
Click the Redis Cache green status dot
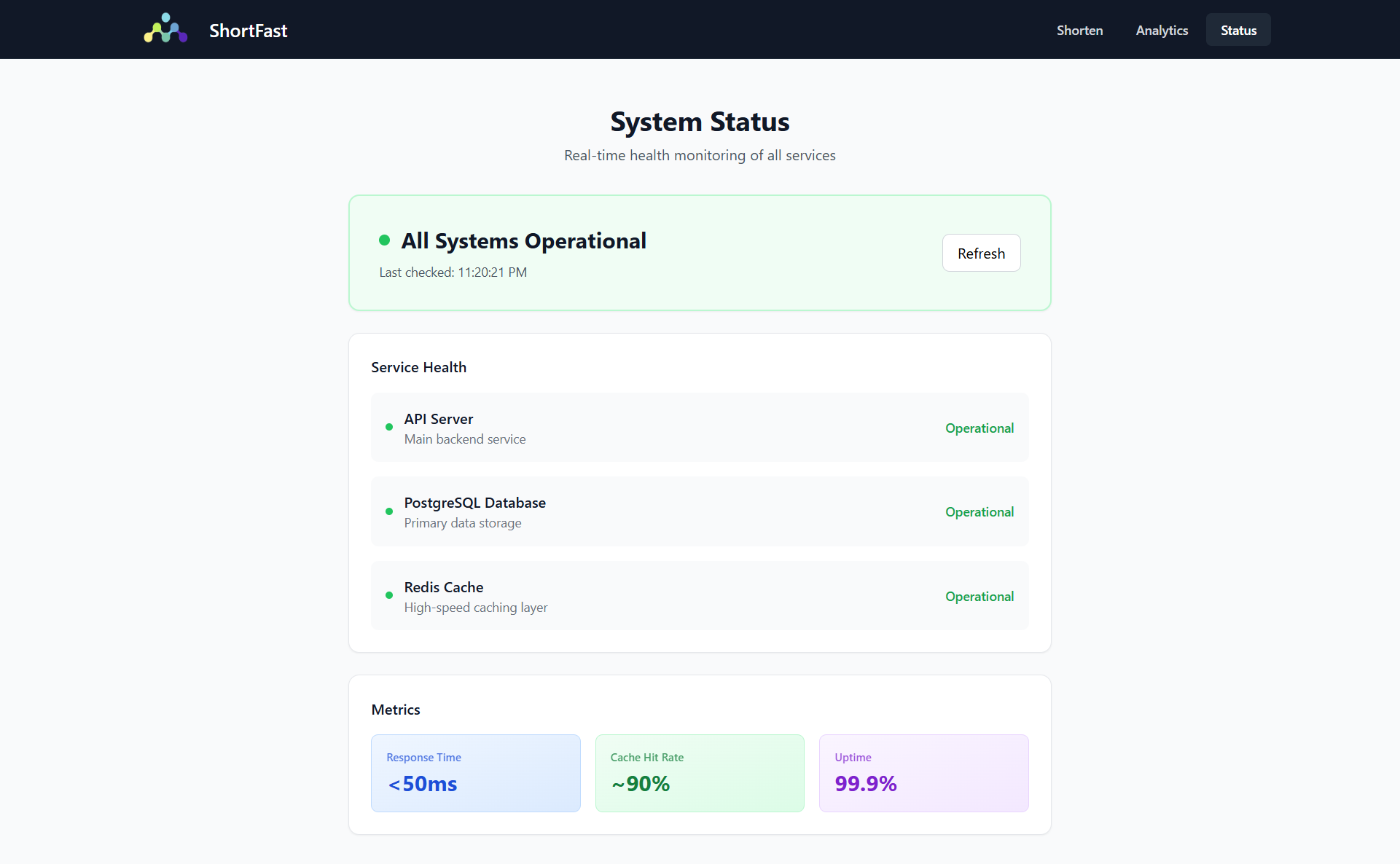pos(389,596)
